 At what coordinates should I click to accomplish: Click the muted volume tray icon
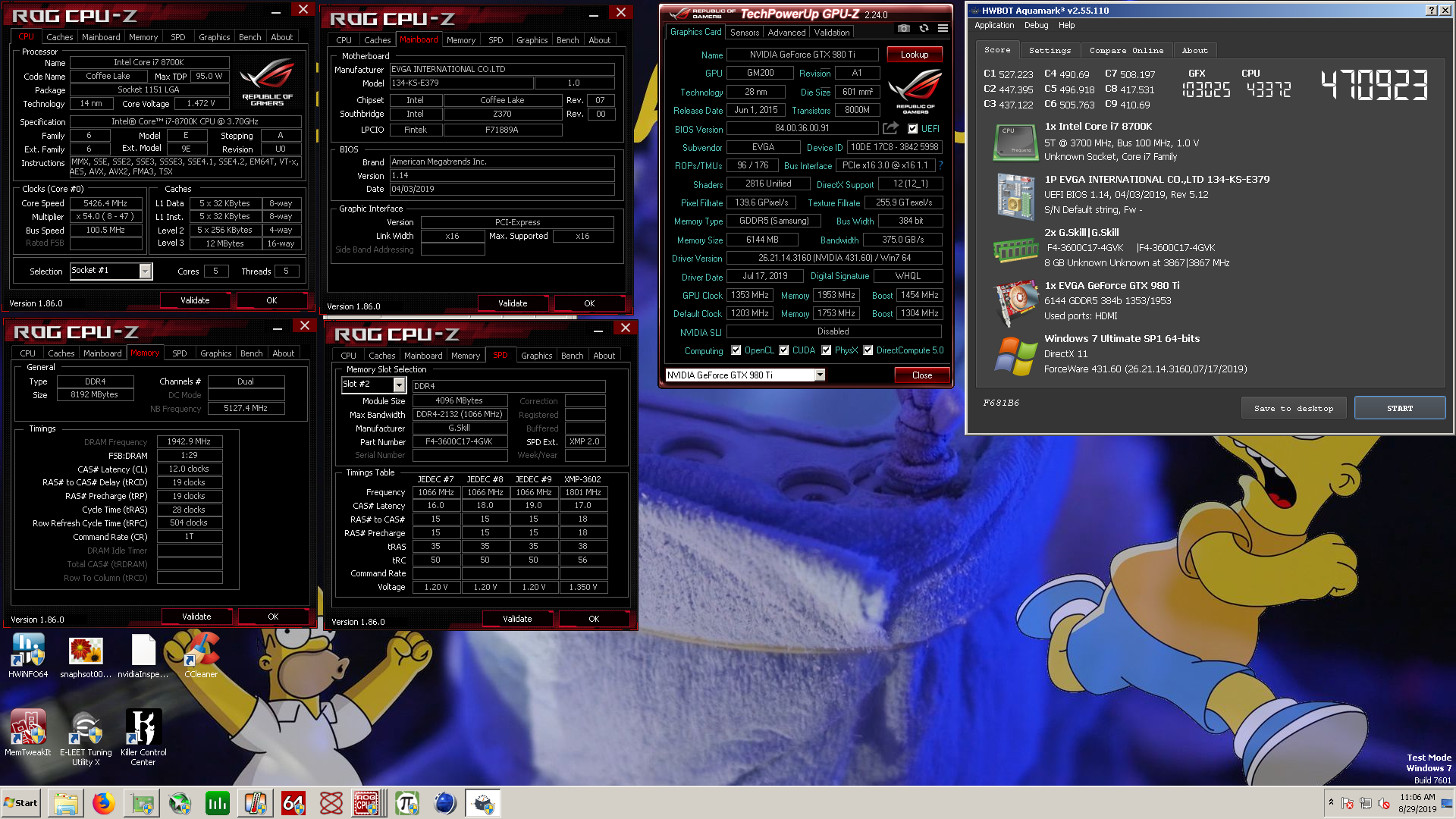[x=1384, y=803]
